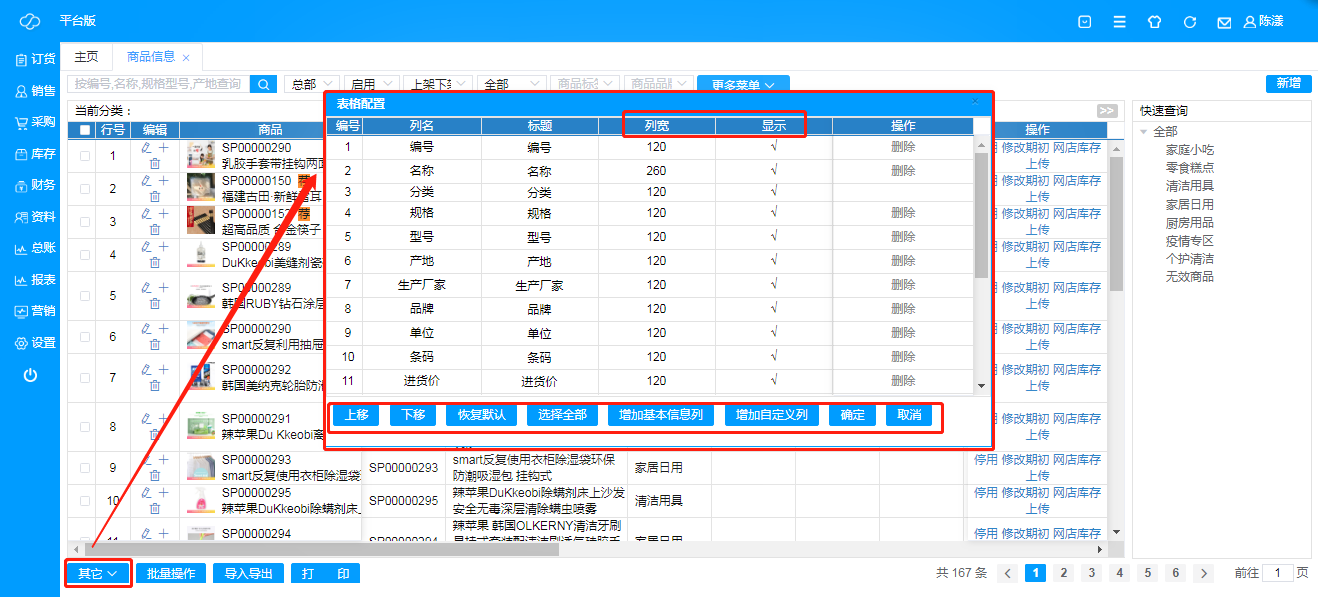
Task: Open the 设置 sidebar module
Action: pos(35,343)
